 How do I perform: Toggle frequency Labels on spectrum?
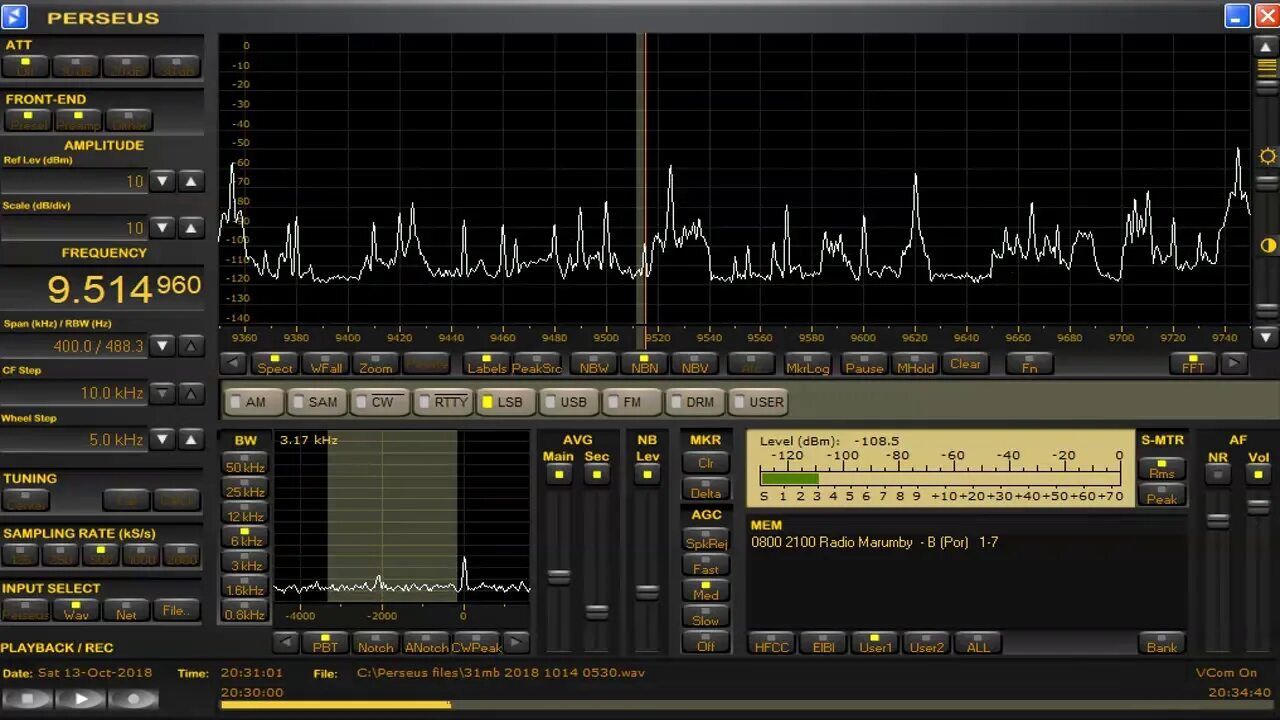(x=487, y=364)
